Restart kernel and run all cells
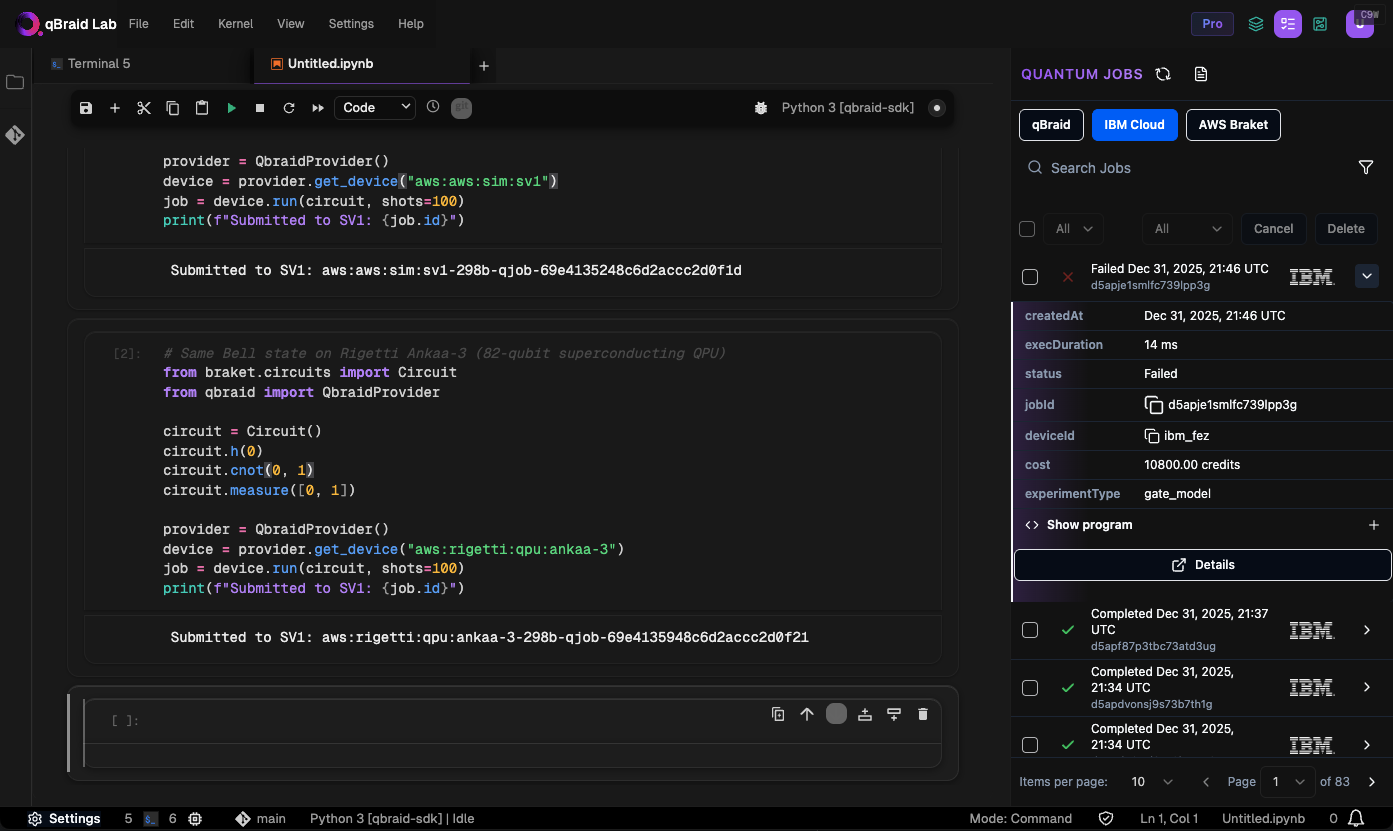The image size is (1393, 831). 318,108
